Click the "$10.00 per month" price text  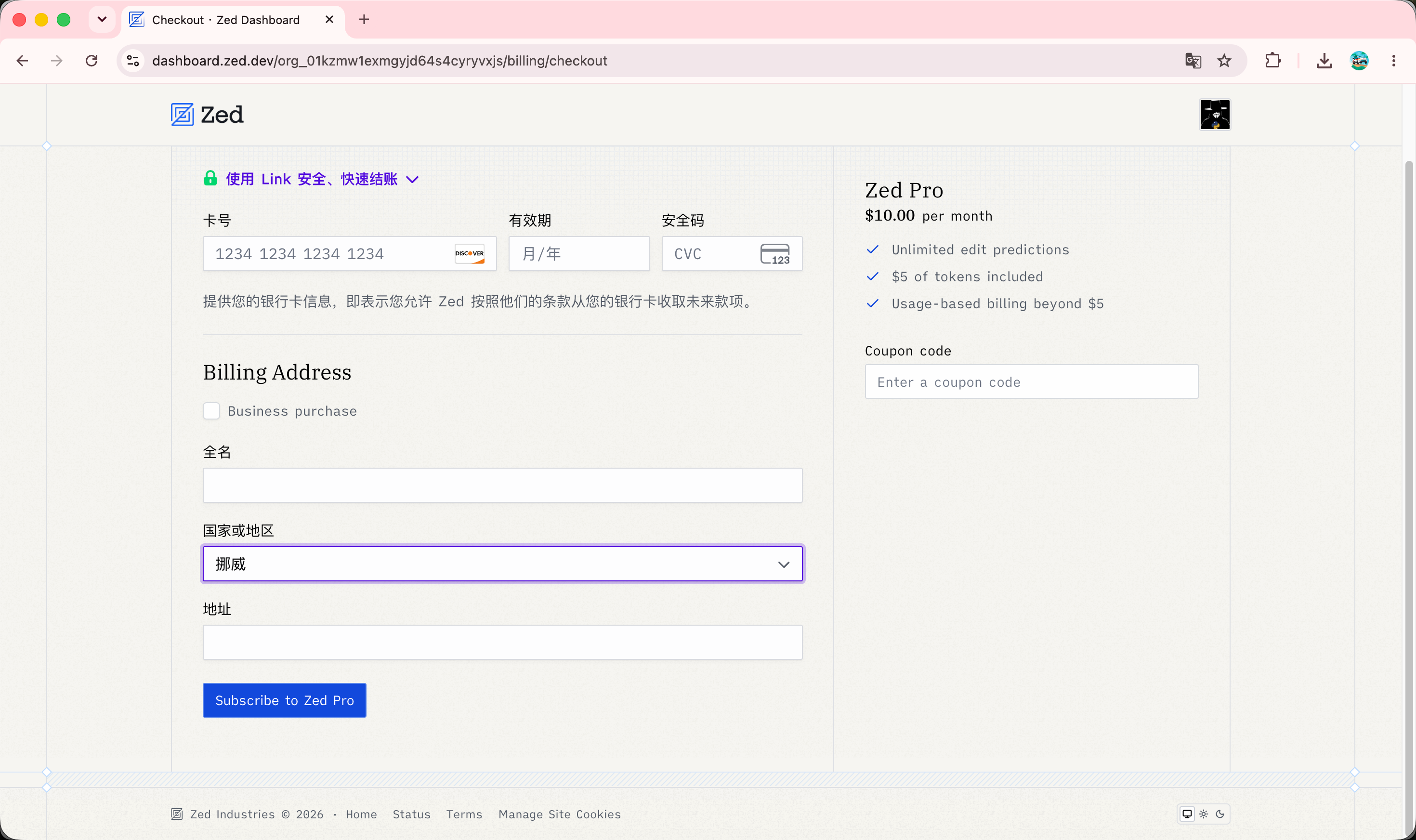928,216
